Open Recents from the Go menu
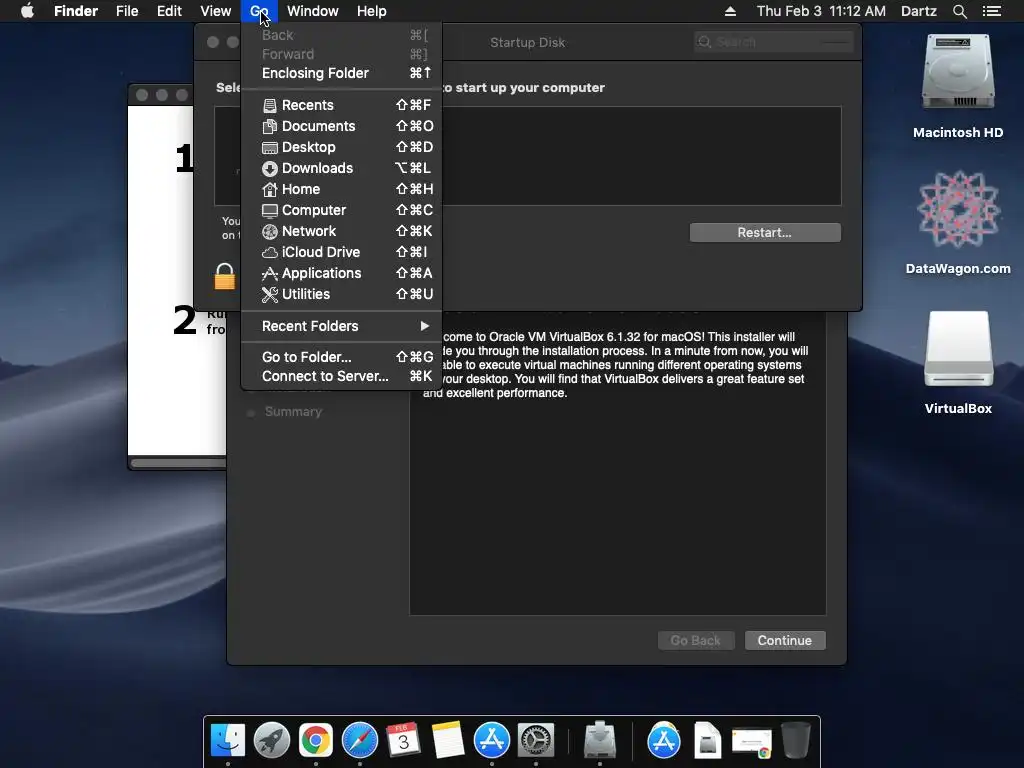The width and height of the screenshot is (1024, 768). click(342, 105)
